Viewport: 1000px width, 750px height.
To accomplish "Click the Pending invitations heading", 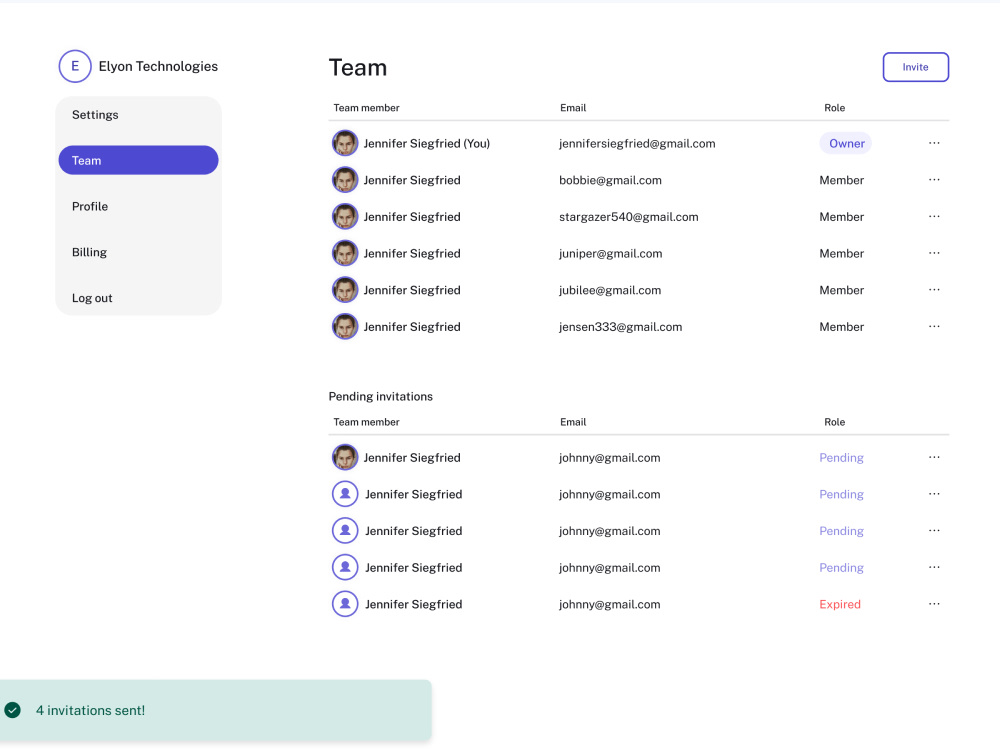I will [381, 396].
